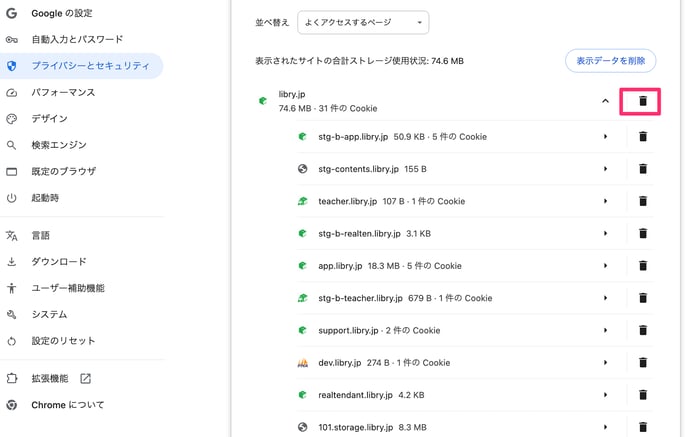The width and height of the screenshot is (688, 437).
Task: Delete support.libry.jp data via trash icon
Action: click(x=643, y=330)
